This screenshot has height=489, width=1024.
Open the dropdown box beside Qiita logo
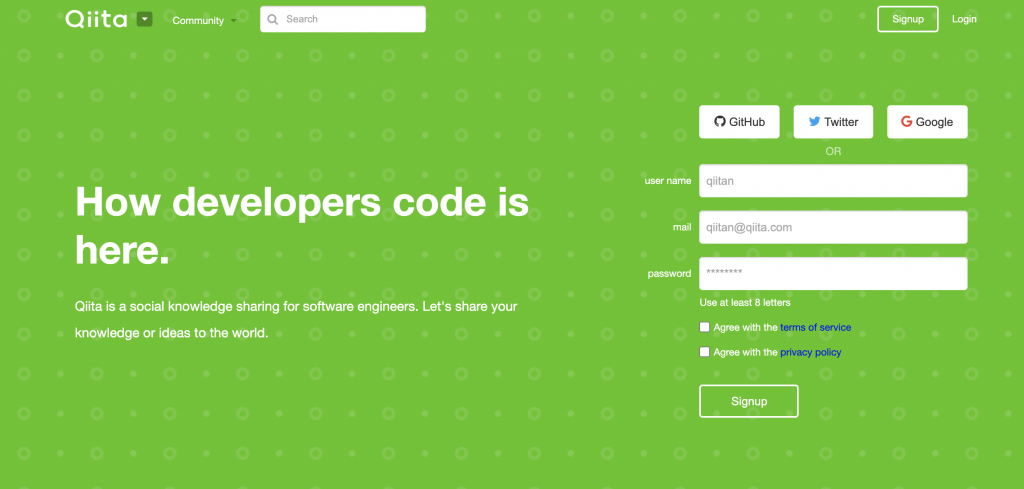pyautogui.click(x=144, y=20)
